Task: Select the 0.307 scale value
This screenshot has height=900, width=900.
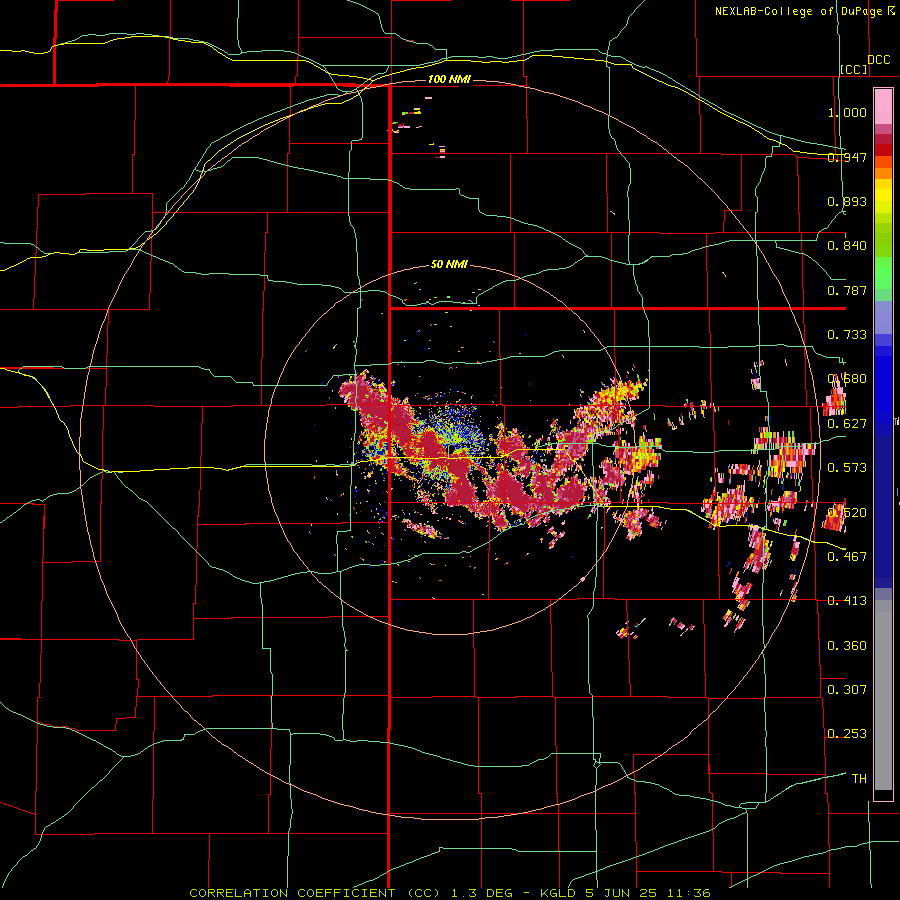Action: click(x=847, y=689)
